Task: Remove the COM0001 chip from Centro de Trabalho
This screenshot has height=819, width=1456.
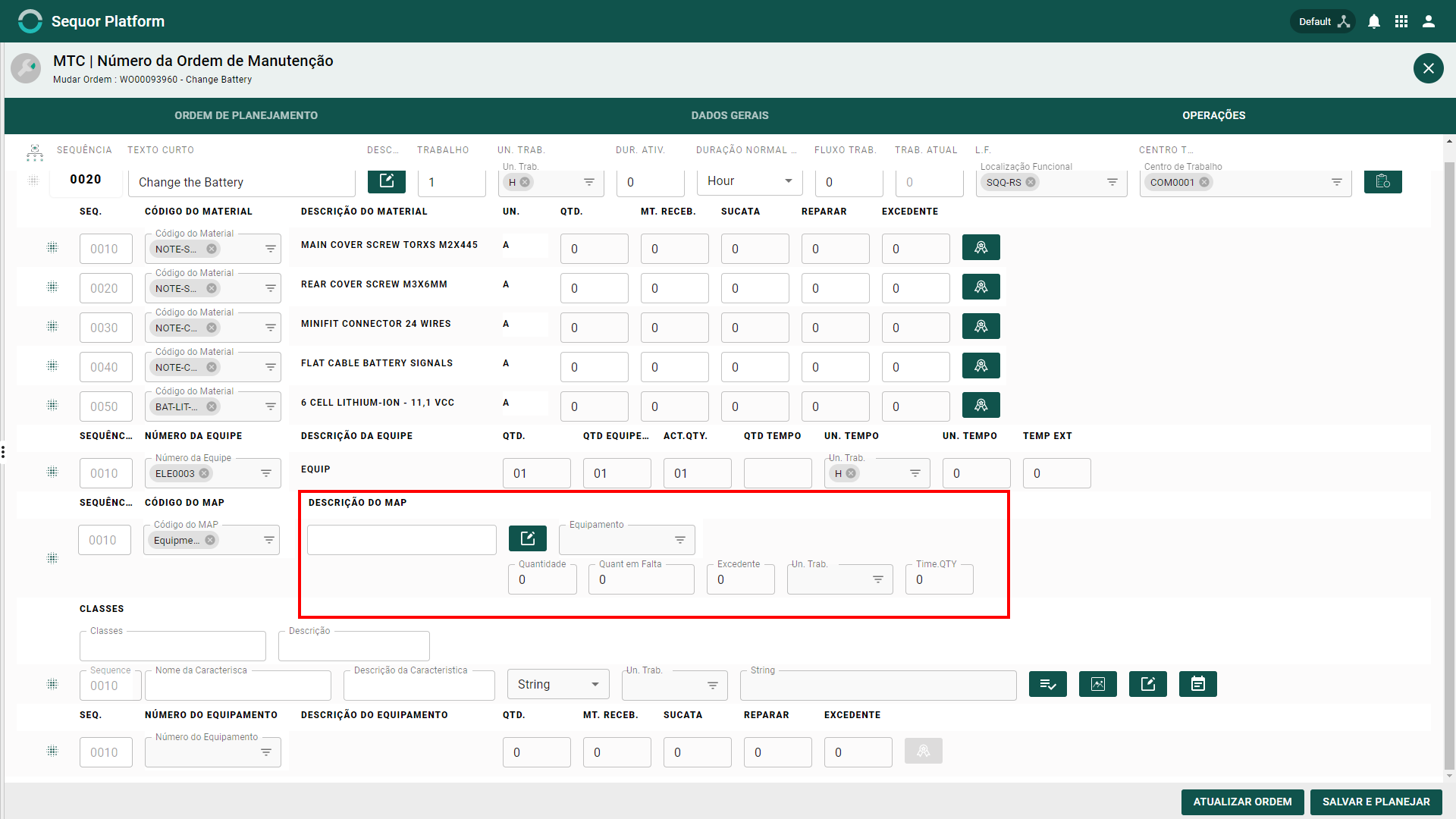Action: 1204,182
